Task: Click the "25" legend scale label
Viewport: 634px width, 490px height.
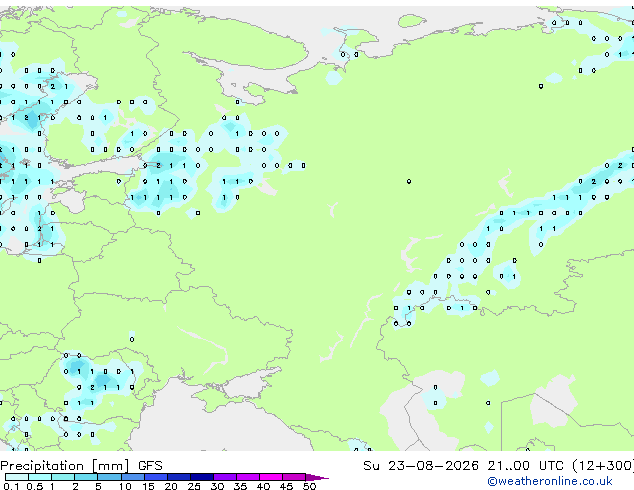Action: (194, 486)
